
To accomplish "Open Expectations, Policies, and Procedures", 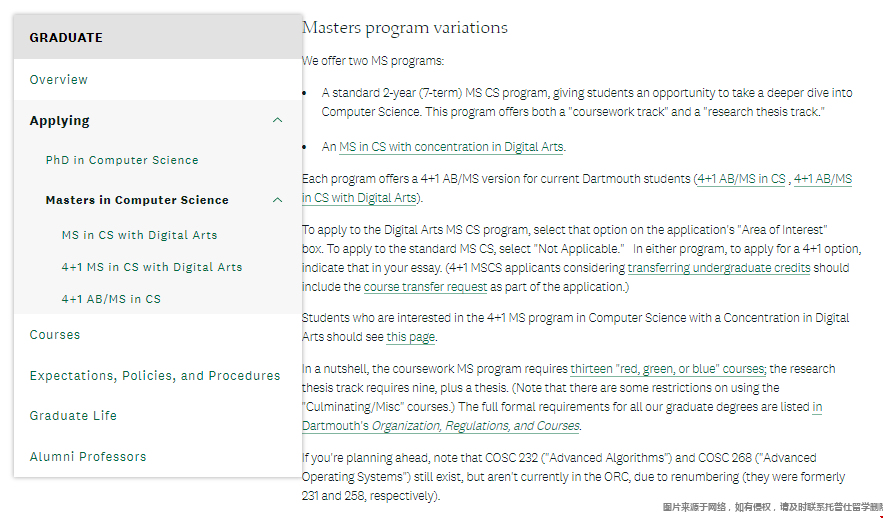I will 155,376.
